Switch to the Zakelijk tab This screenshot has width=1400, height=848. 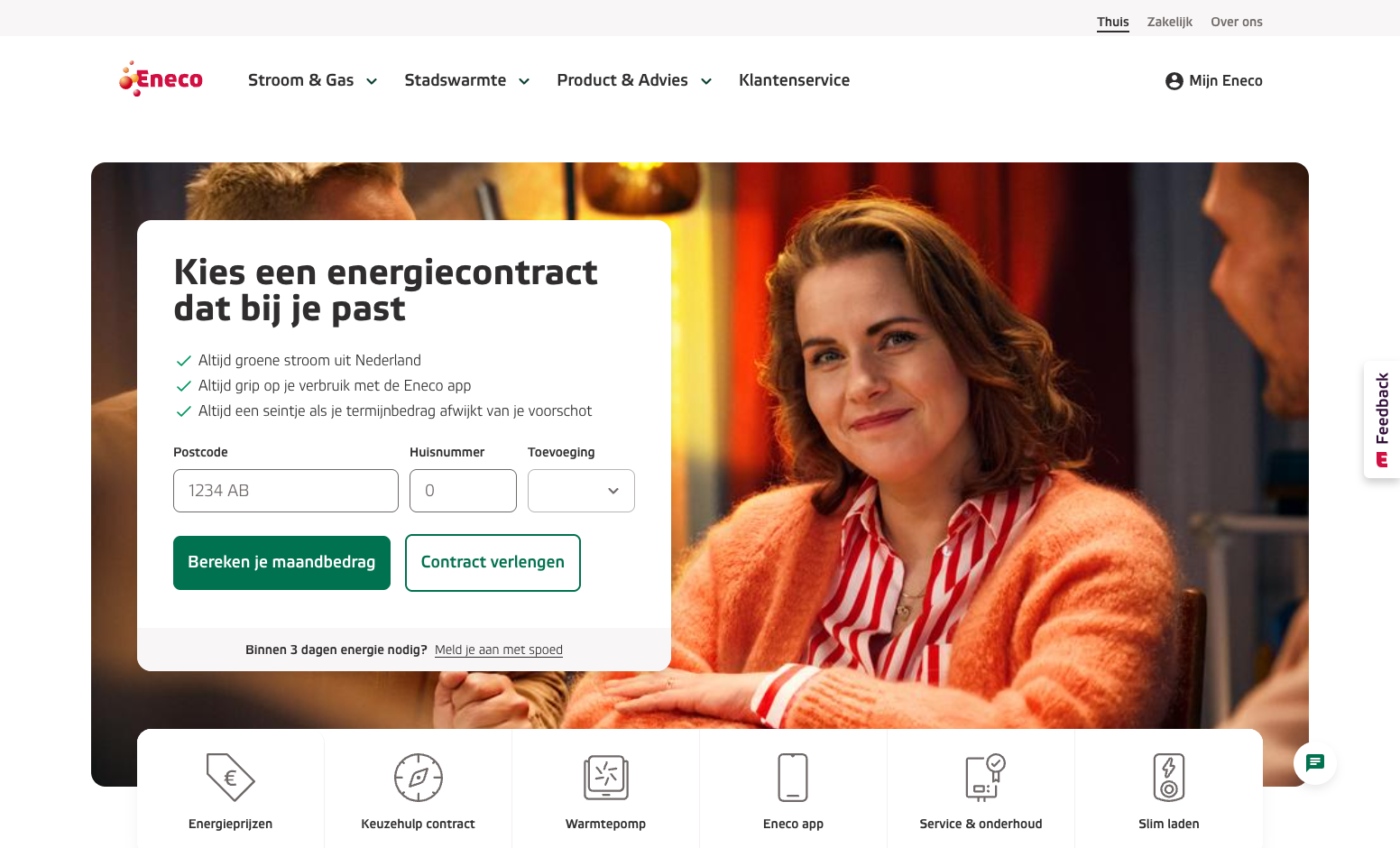tap(1169, 22)
